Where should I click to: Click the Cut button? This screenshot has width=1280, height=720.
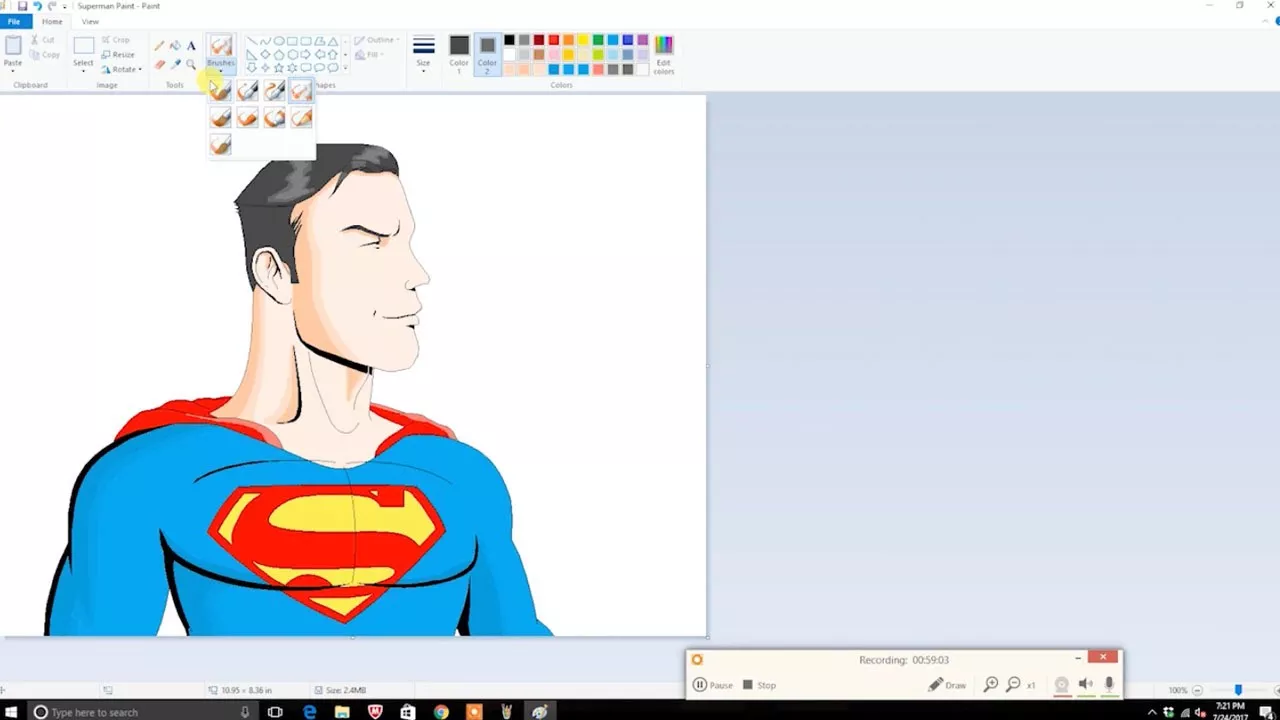43,40
